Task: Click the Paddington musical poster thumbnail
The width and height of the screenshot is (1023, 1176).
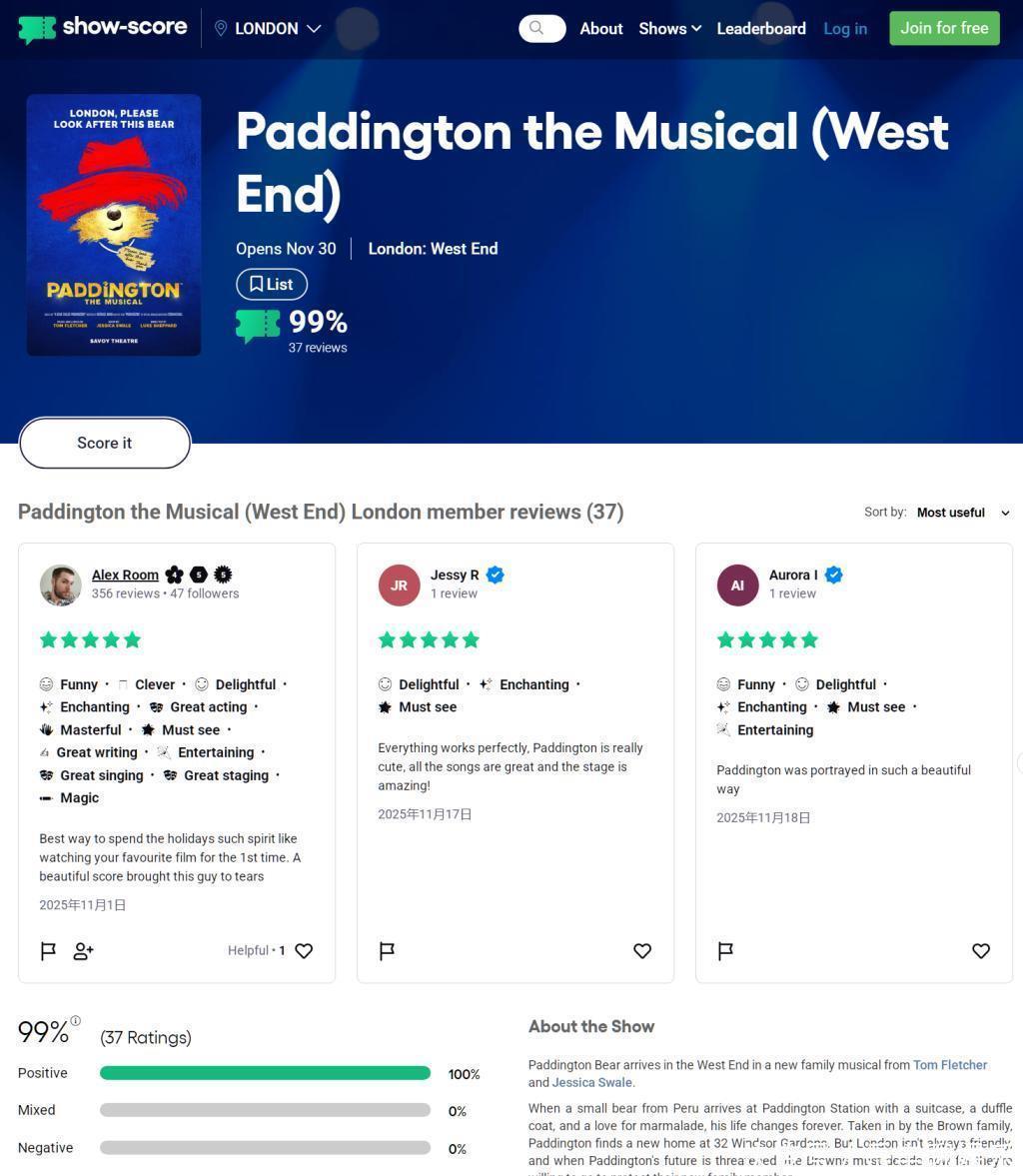Action: point(114,225)
